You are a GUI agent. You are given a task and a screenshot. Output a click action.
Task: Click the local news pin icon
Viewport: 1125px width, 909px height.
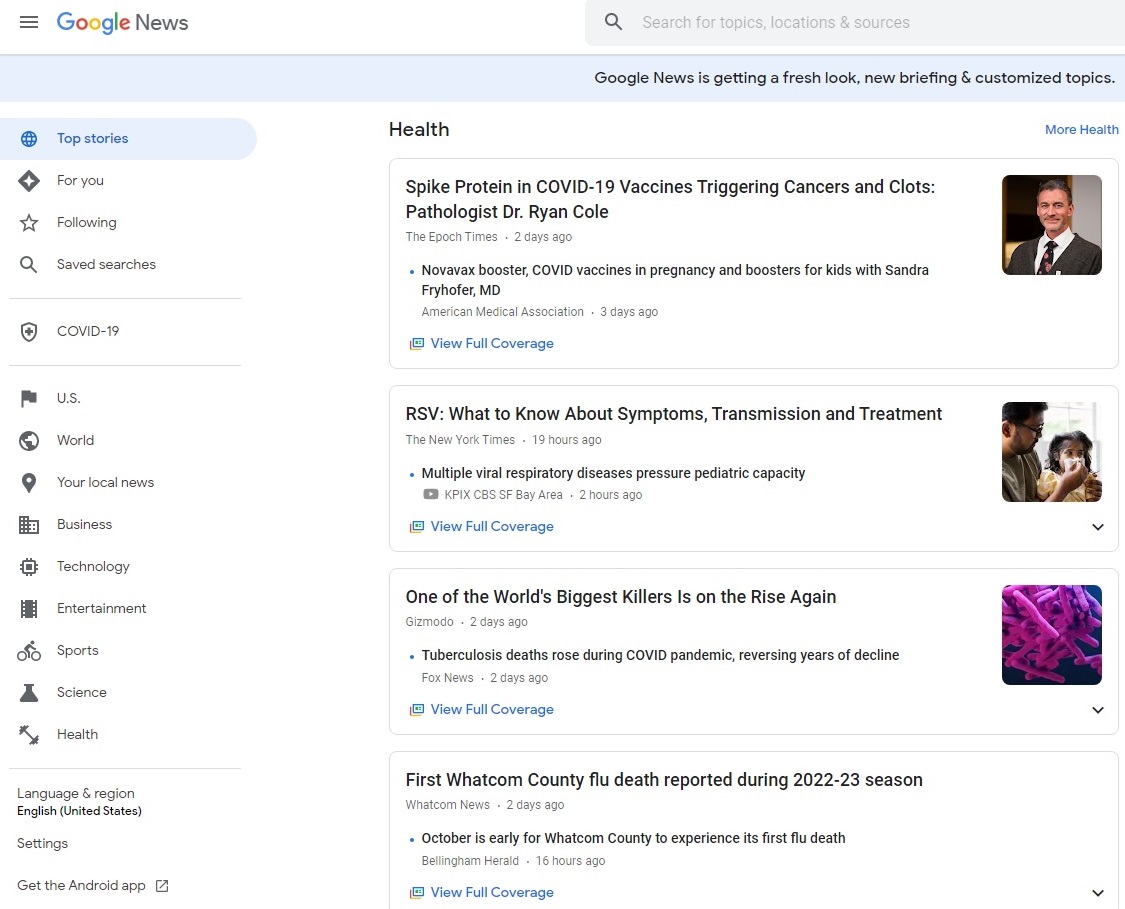coord(29,483)
